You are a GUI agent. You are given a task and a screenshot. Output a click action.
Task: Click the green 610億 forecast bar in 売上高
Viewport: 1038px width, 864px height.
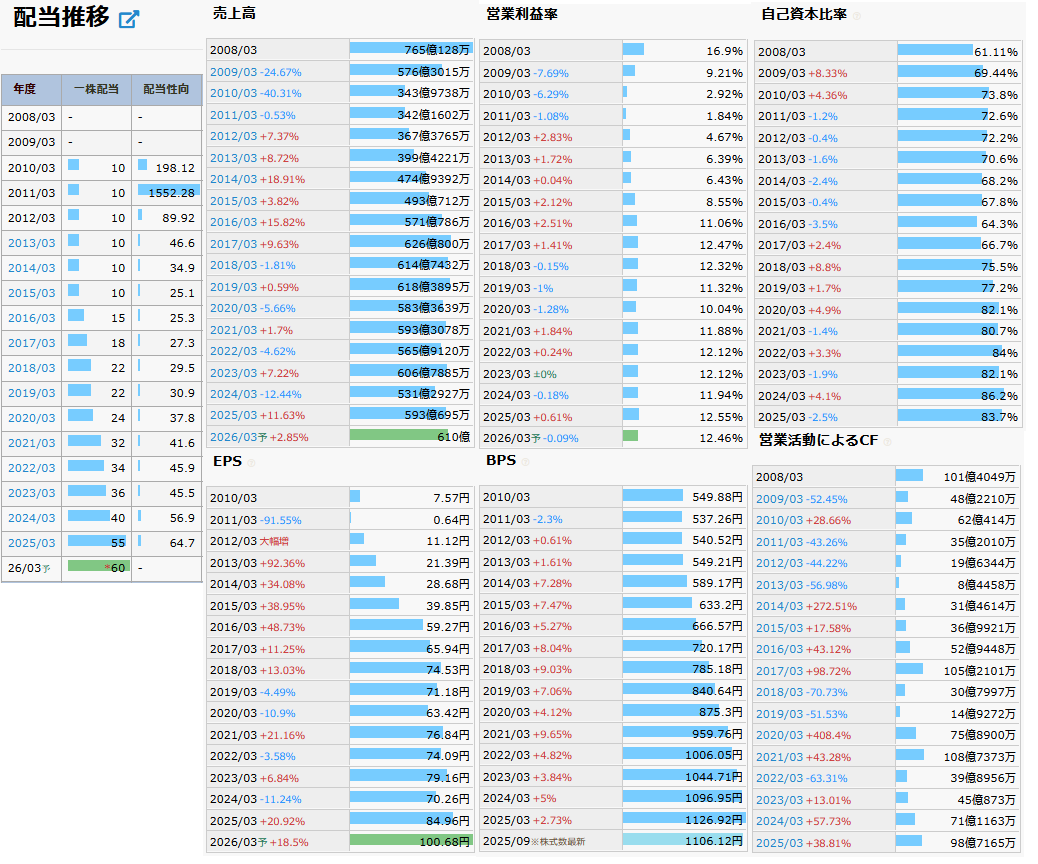410,437
